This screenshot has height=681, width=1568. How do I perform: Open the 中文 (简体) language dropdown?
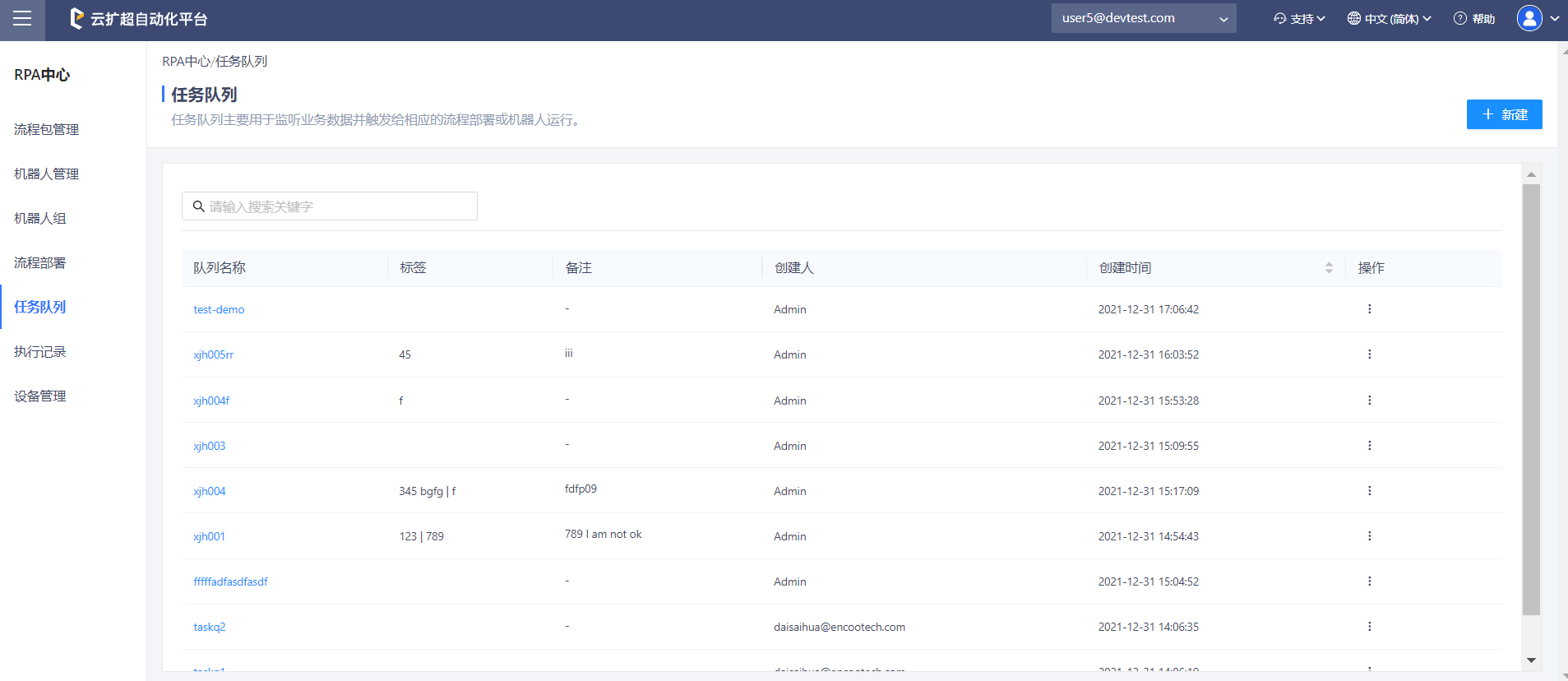coord(1390,18)
